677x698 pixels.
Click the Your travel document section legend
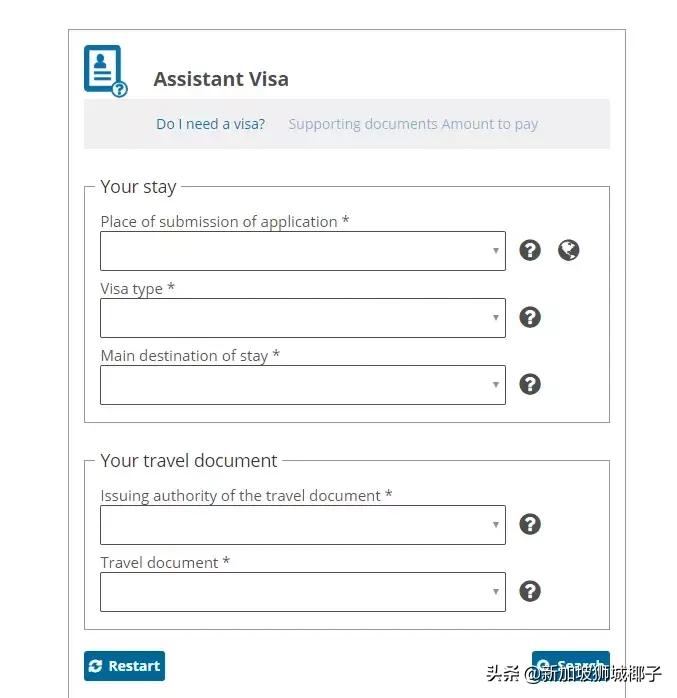(189, 460)
